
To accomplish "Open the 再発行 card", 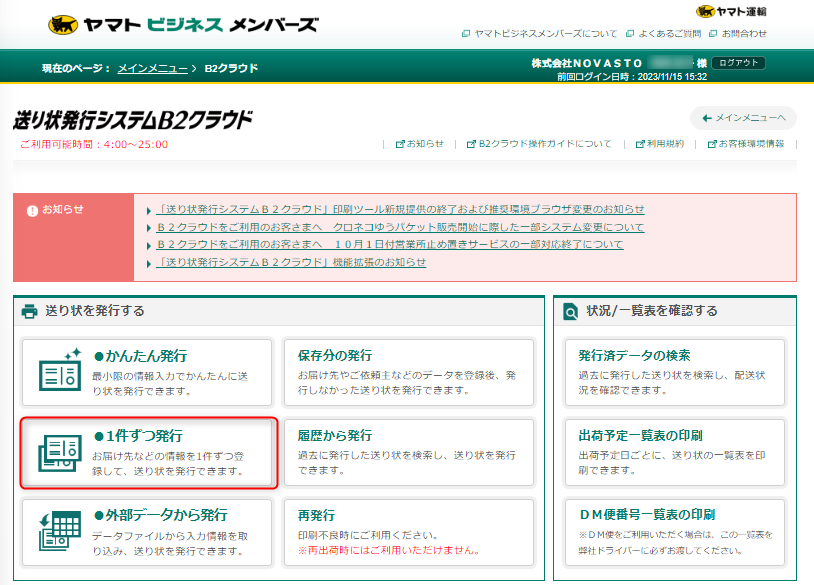I will (x=409, y=533).
